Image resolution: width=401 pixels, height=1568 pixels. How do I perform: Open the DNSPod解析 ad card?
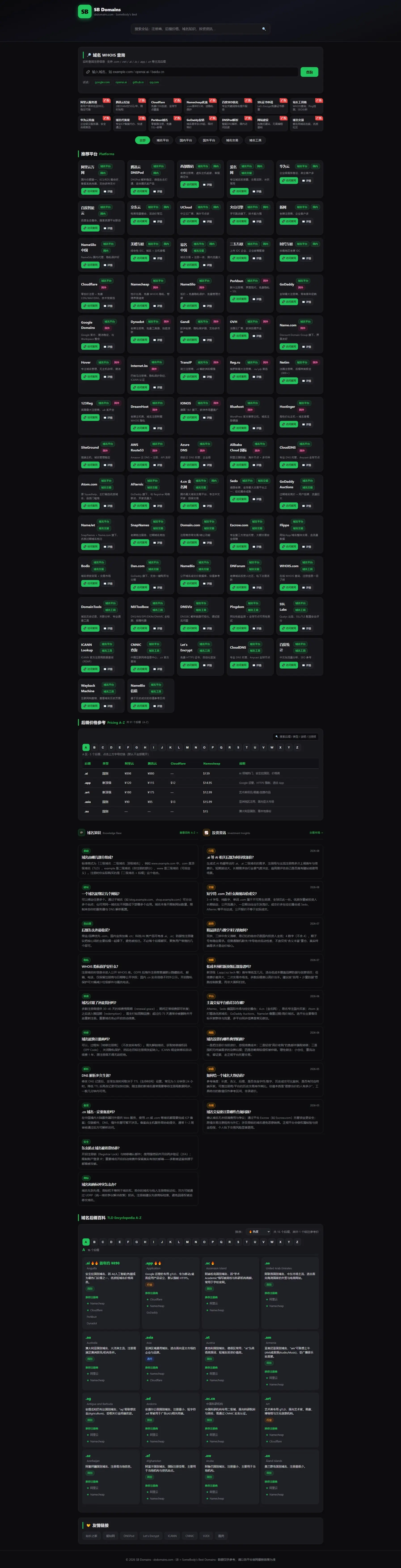(236, 124)
